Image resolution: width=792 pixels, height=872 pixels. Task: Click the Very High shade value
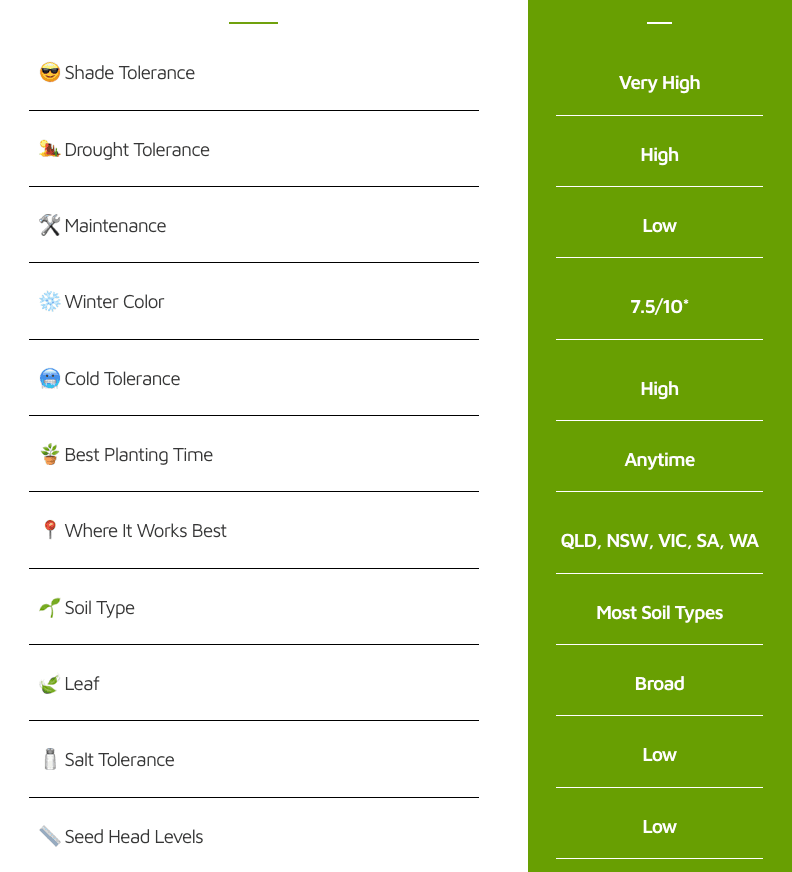pyautogui.click(x=659, y=83)
